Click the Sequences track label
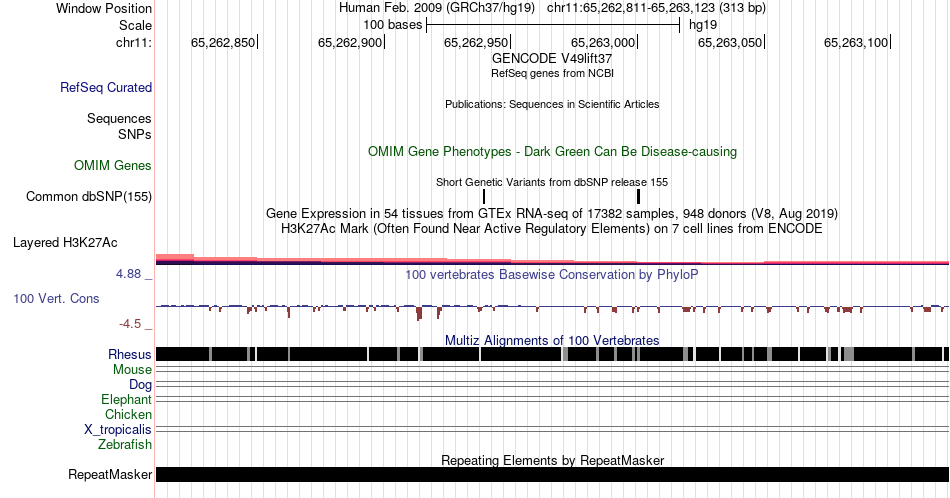 point(119,118)
